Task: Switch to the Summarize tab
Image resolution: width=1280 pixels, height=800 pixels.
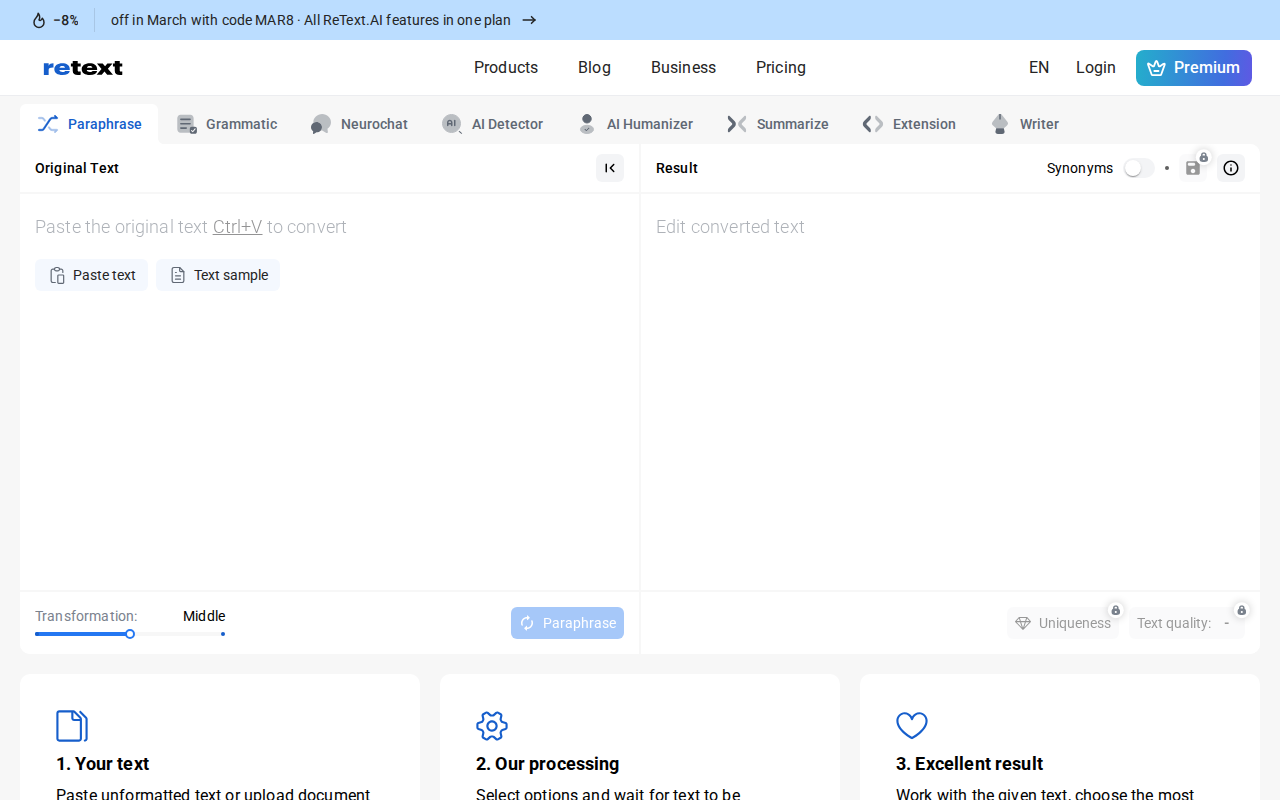Action: click(x=777, y=124)
